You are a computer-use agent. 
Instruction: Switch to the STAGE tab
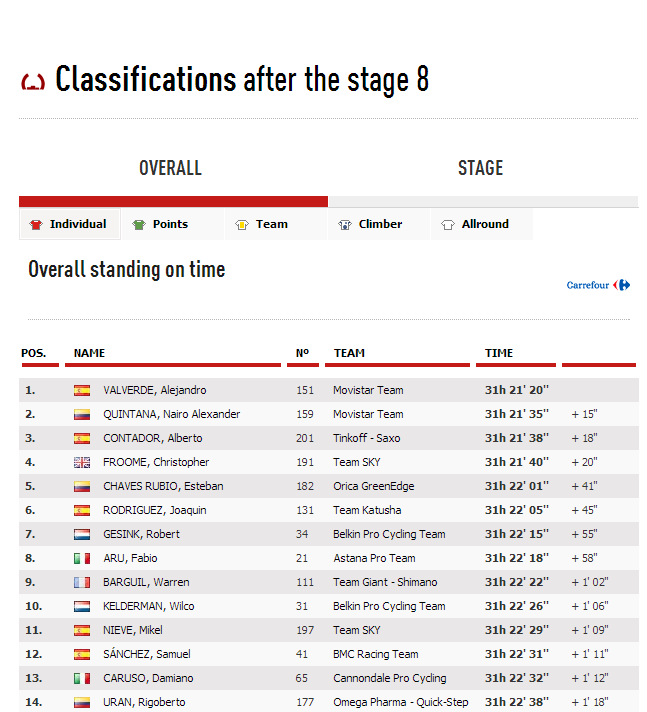point(480,168)
